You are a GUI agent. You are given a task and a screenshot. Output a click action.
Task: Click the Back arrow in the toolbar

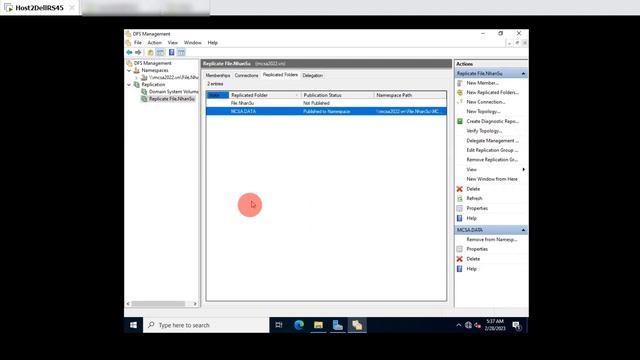click(x=129, y=53)
